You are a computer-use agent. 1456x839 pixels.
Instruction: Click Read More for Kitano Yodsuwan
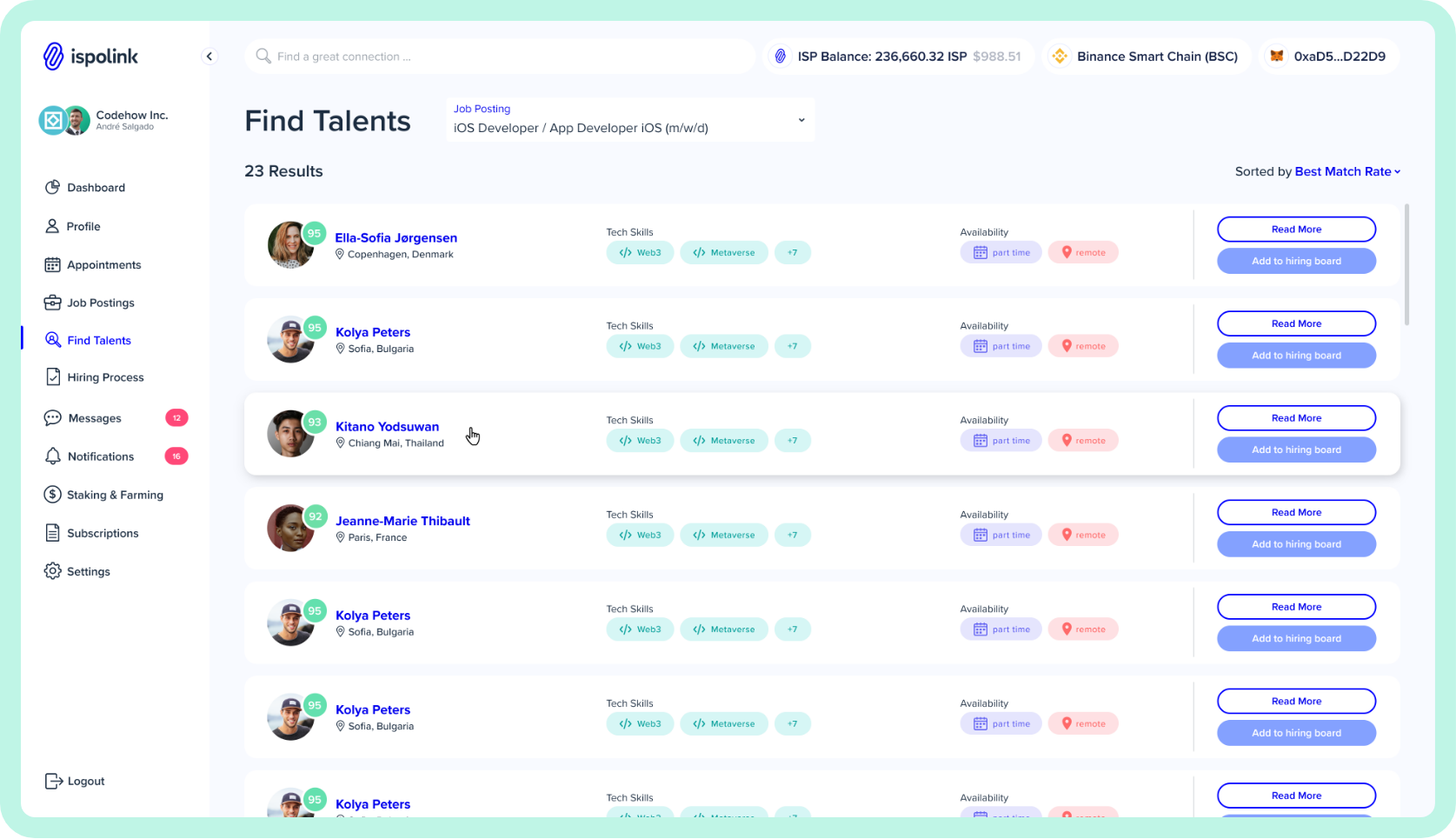1296,418
